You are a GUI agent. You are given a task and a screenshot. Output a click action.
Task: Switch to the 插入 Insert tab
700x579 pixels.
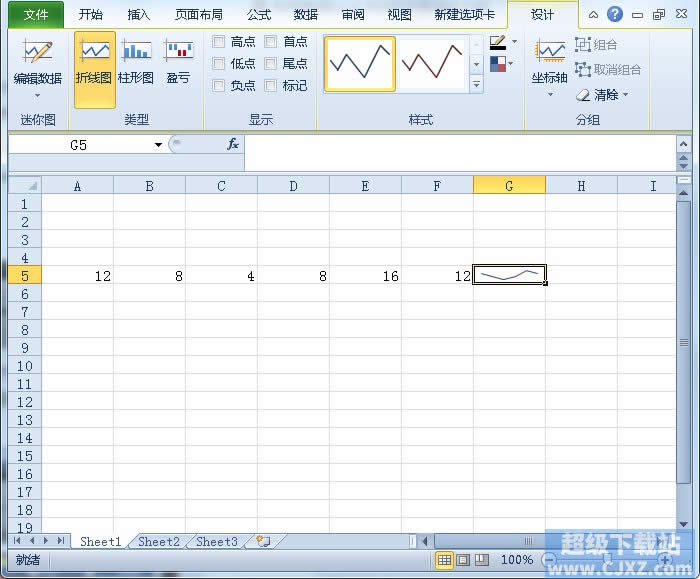point(139,15)
